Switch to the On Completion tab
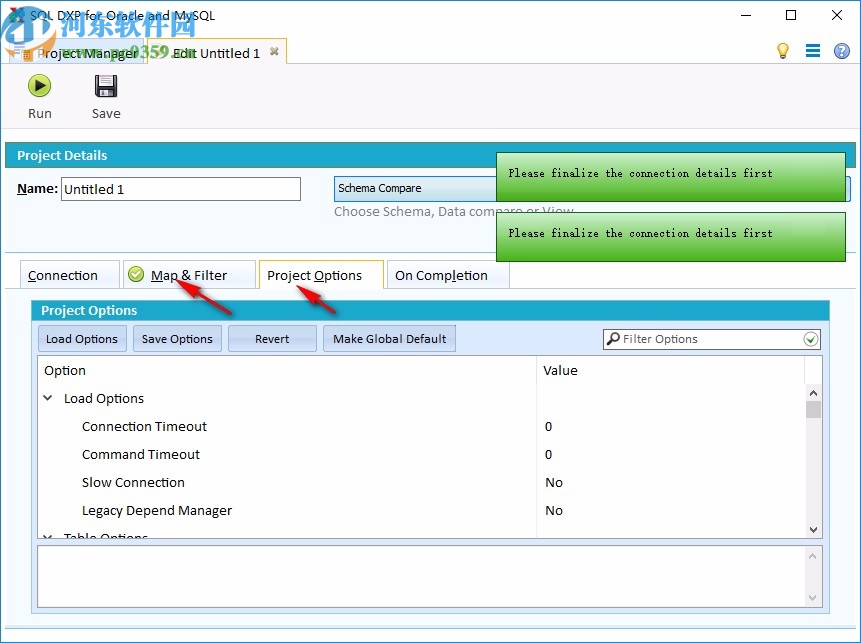The width and height of the screenshot is (861, 643). pyautogui.click(x=445, y=274)
